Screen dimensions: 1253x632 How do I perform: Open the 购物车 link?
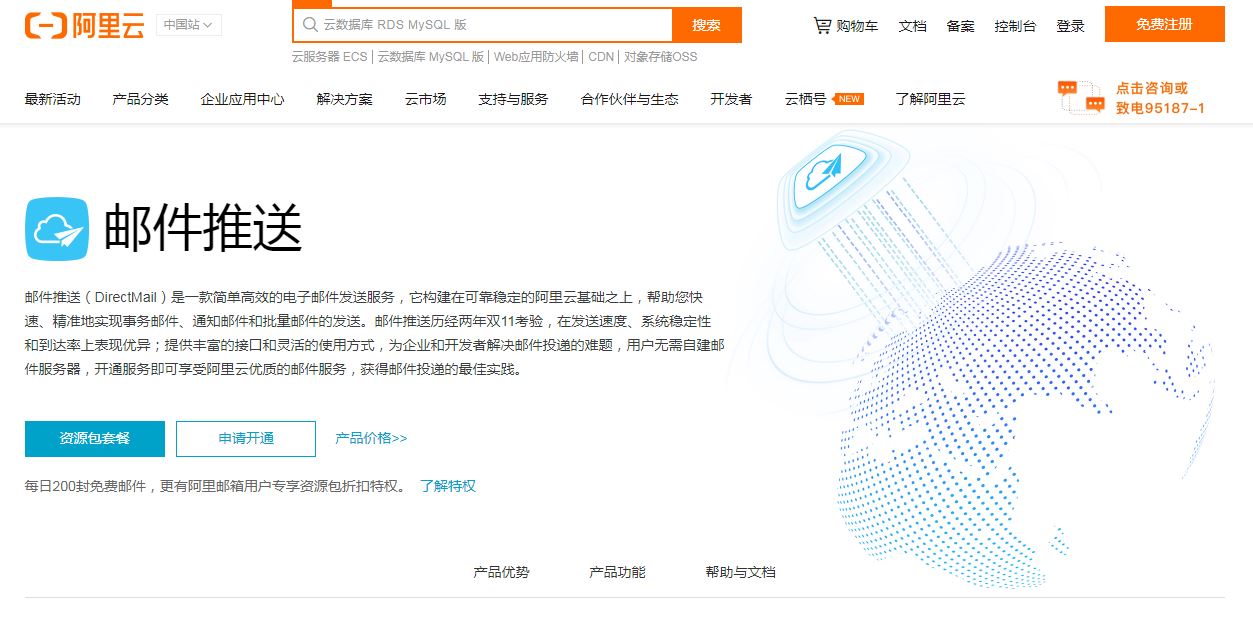click(857, 26)
